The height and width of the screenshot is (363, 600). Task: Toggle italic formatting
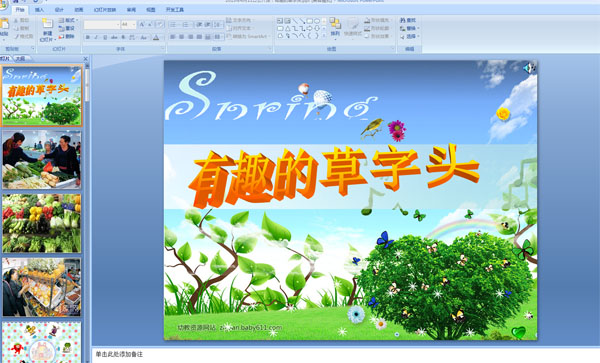(x=96, y=37)
